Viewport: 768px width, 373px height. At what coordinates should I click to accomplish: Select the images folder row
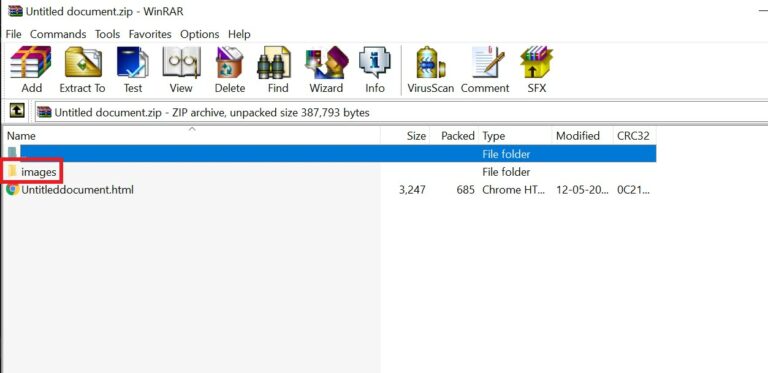(331, 172)
